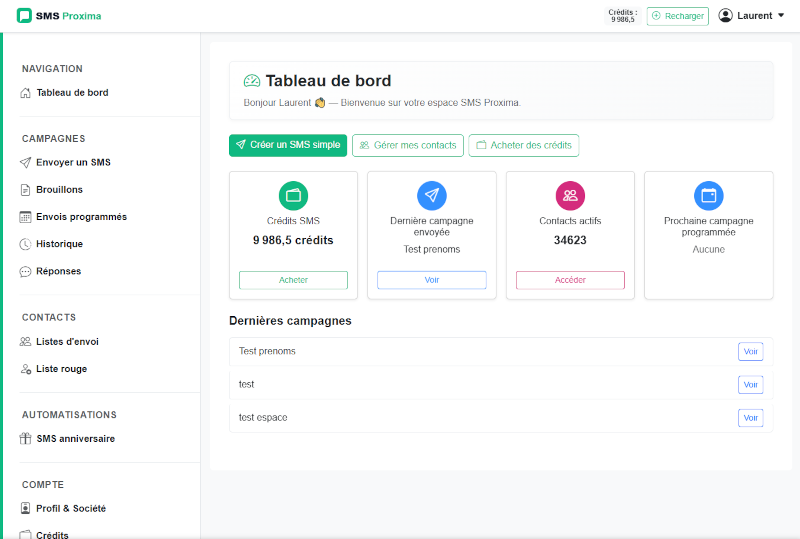Click Voir for test espace campaign
Screen dimensions: 800x539
tap(751, 418)
